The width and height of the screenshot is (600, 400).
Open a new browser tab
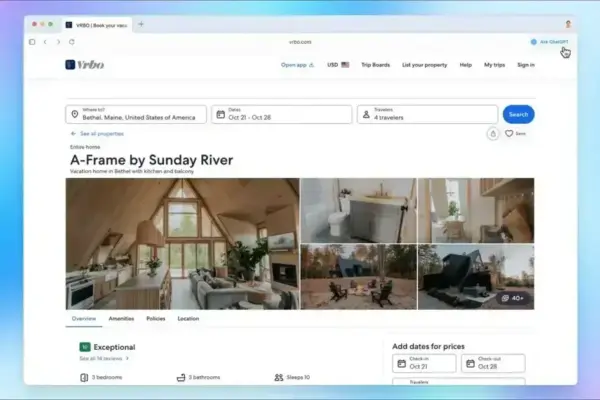(141, 24)
